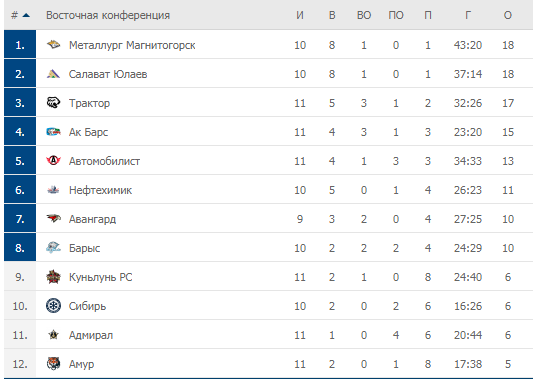Open the Нефтехимик team link
533x379 pixels.
pos(100,190)
